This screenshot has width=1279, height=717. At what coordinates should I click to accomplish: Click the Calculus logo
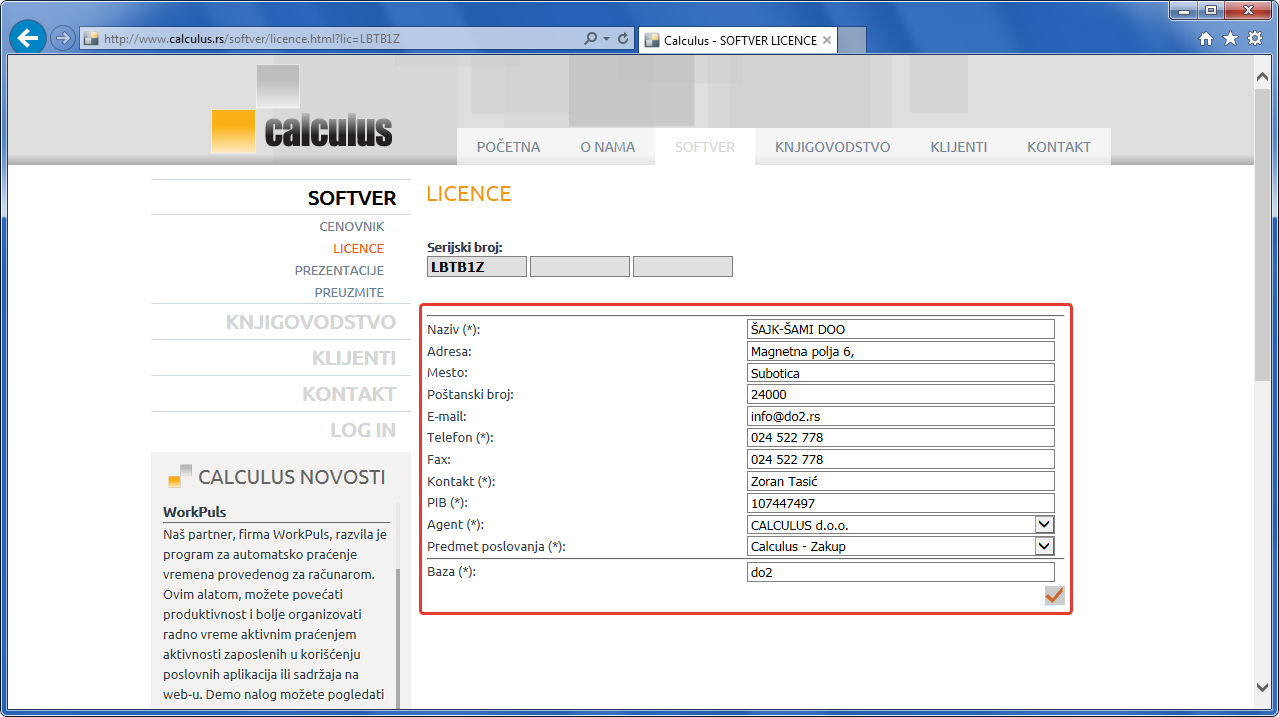coord(302,110)
